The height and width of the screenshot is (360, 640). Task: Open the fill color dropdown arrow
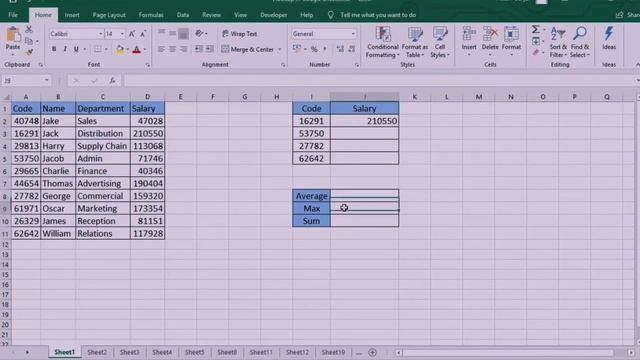click(127, 50)
